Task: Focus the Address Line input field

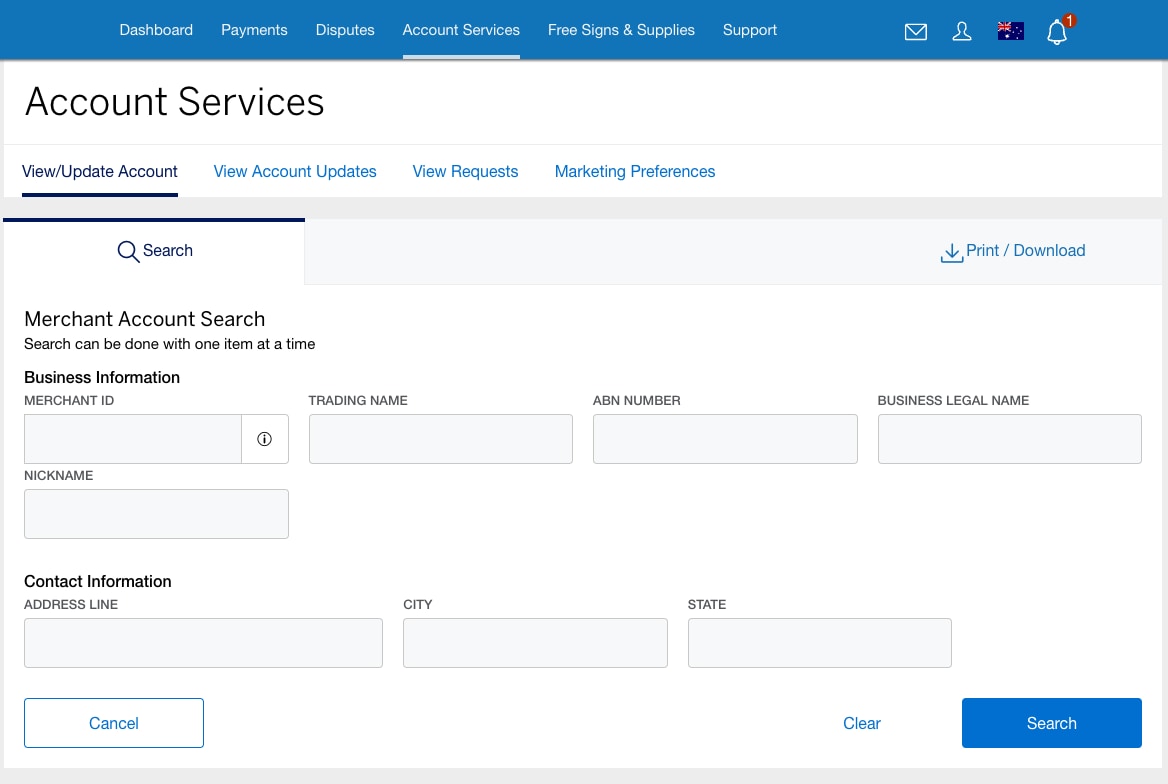Action: point(203,643)
